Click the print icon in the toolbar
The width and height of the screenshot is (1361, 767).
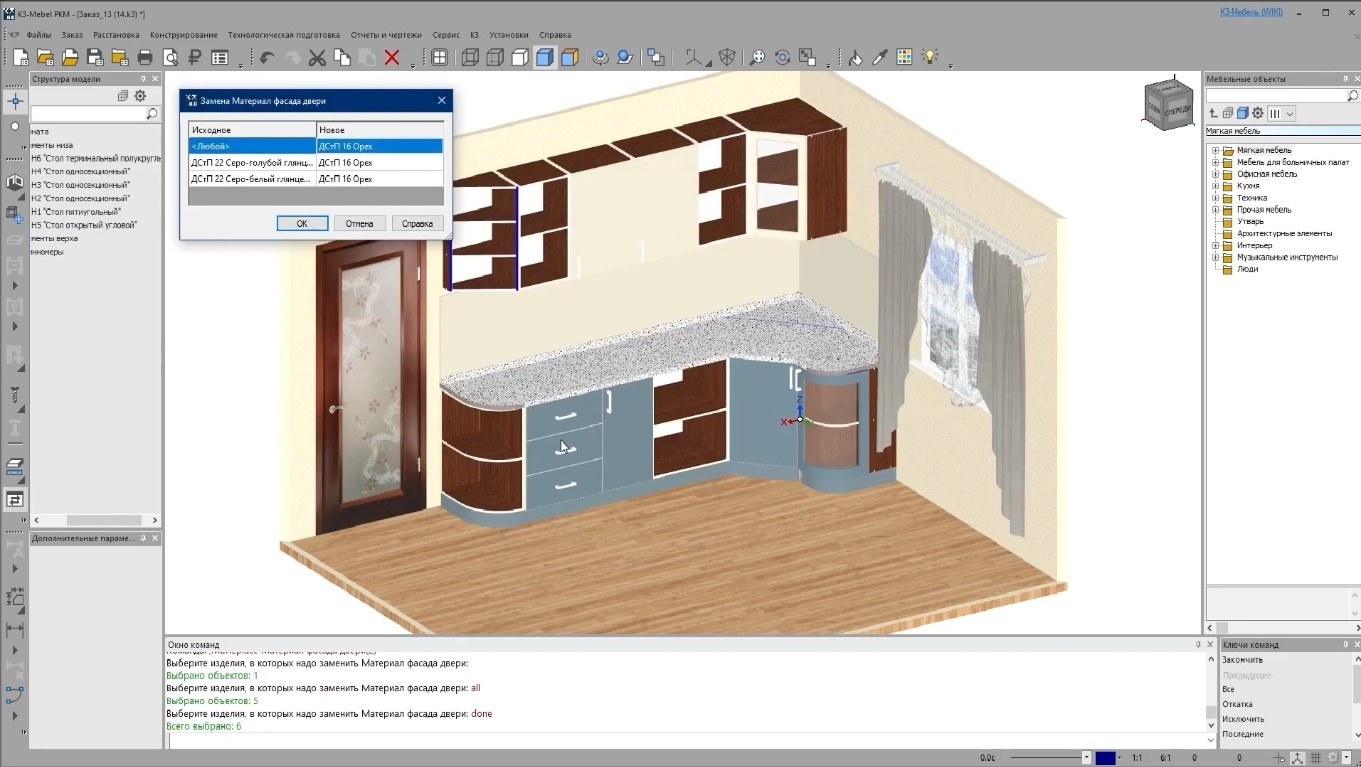click(145, 58)
